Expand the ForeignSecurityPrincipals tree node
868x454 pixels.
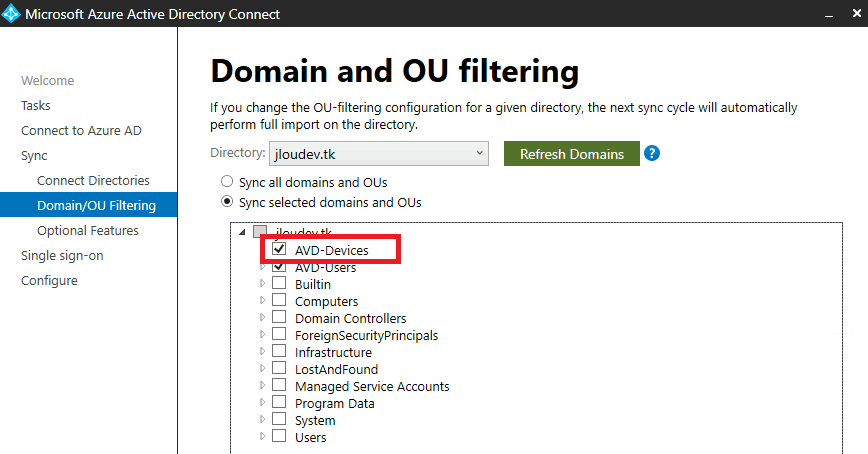pos(262,334)
